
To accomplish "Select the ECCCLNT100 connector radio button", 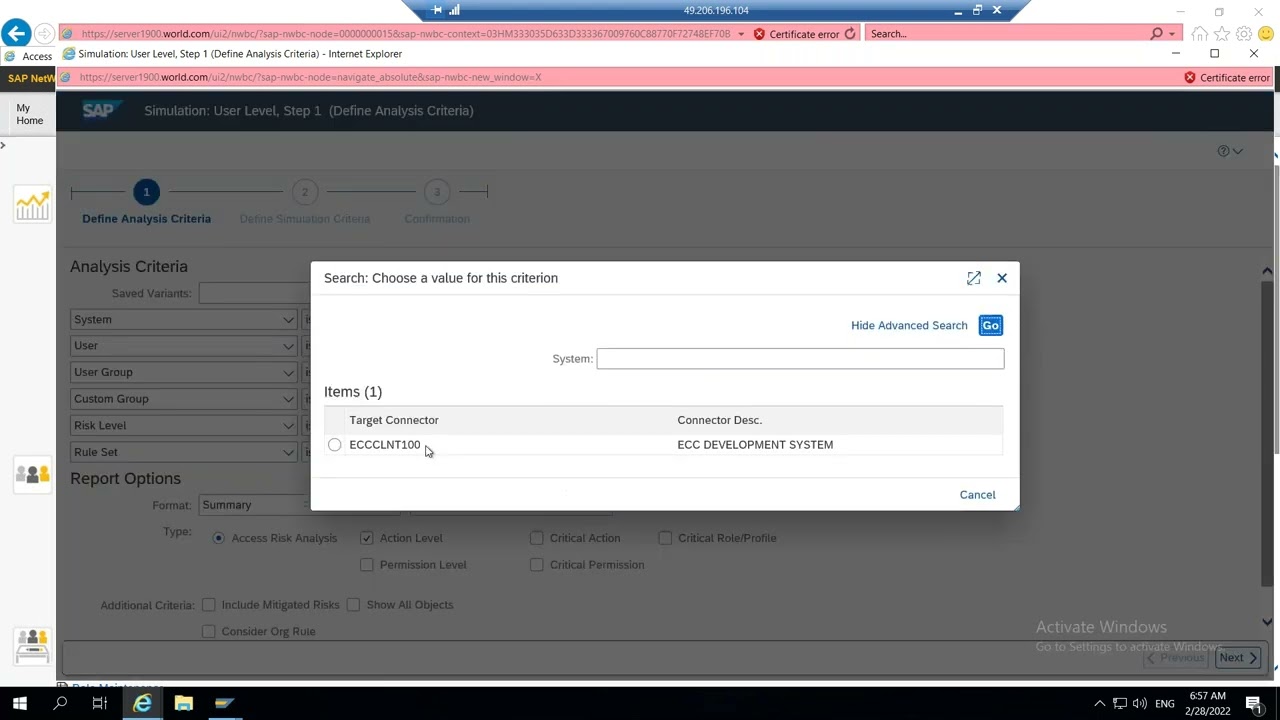I will [334, 445].
